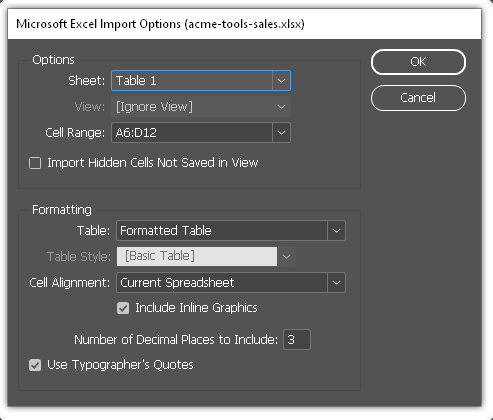
Task: Toggle the Use Typographer's Quotes checkbox
Action: [35, 365]
